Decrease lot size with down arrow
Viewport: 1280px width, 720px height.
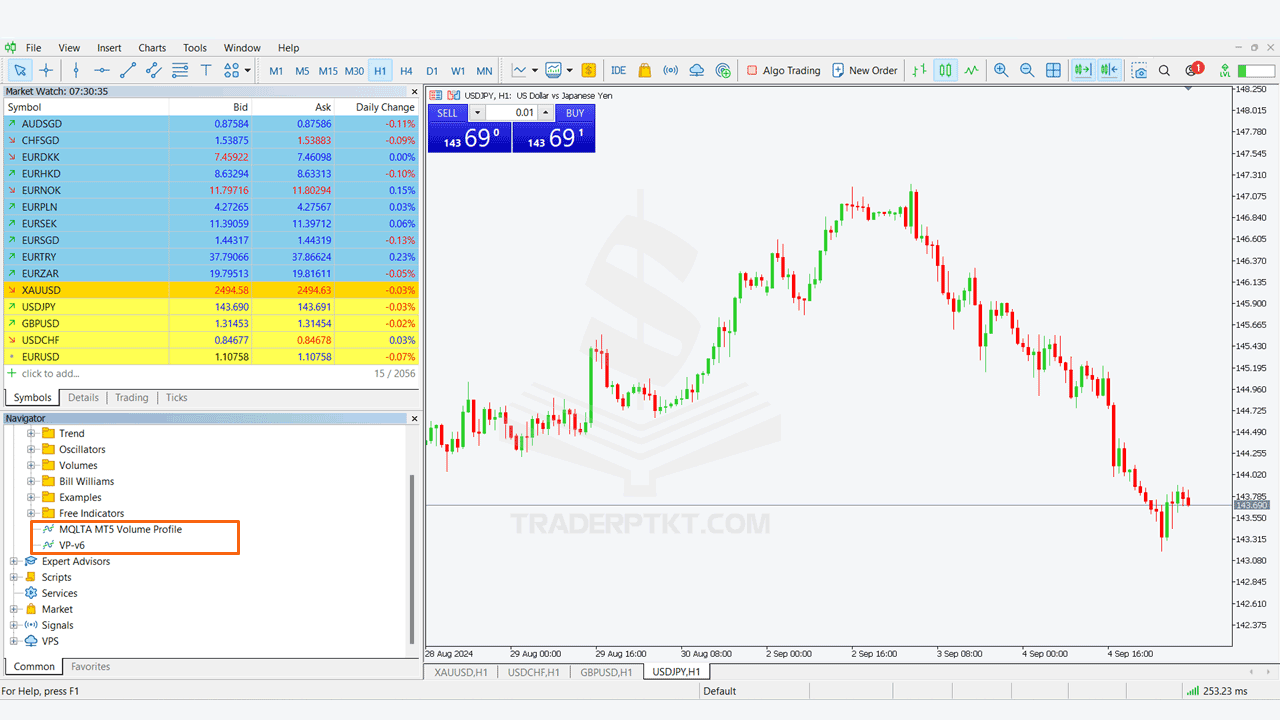477,113
